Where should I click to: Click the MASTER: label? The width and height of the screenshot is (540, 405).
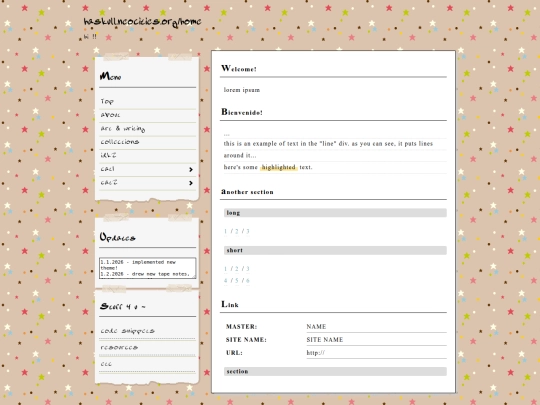241,327
